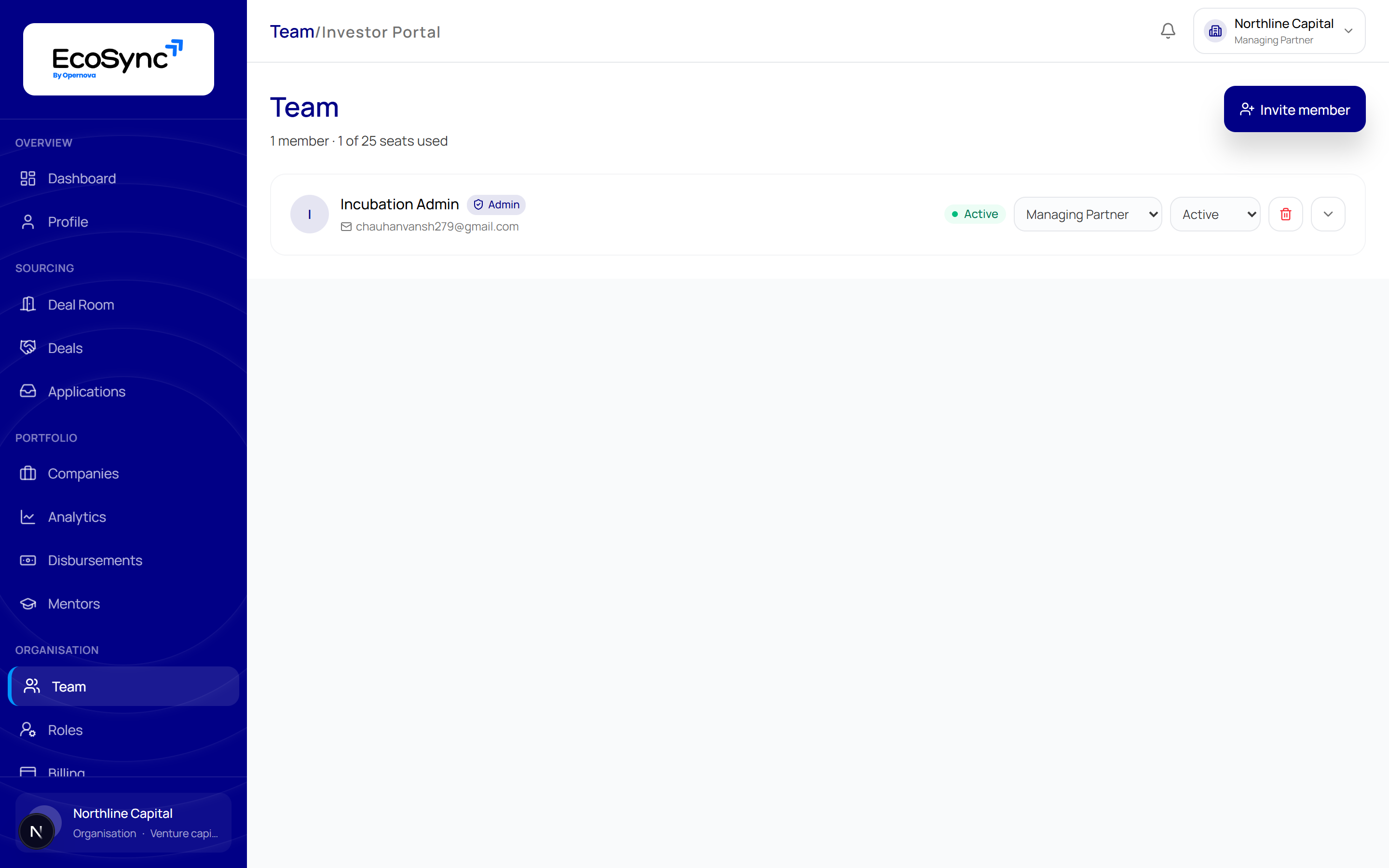The width and height of the screenshot is (1389, 868).
Task: Go to Dashboard
Action: [x=123, y=178]
